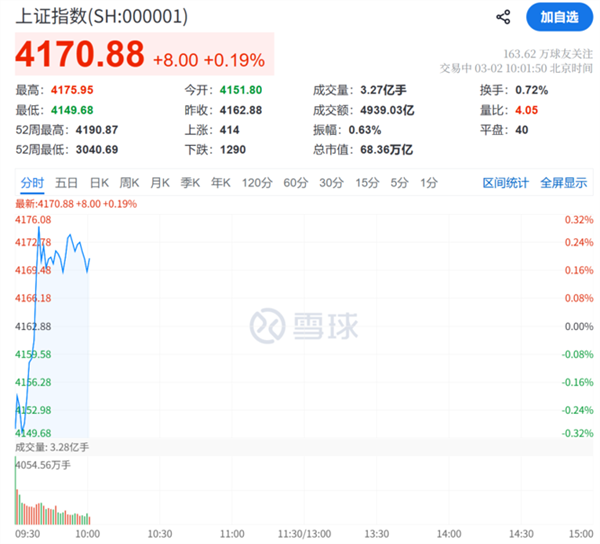
Task: Open the 季K chart tab
Action: point(190,183)
